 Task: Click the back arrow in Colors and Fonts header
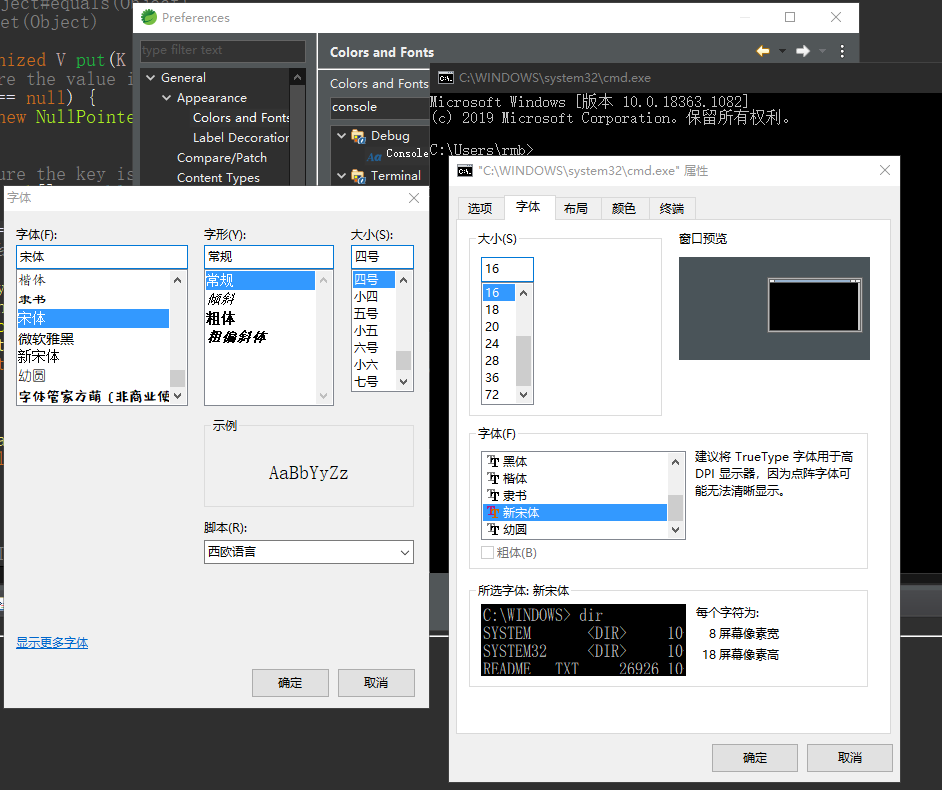(763, 51)
